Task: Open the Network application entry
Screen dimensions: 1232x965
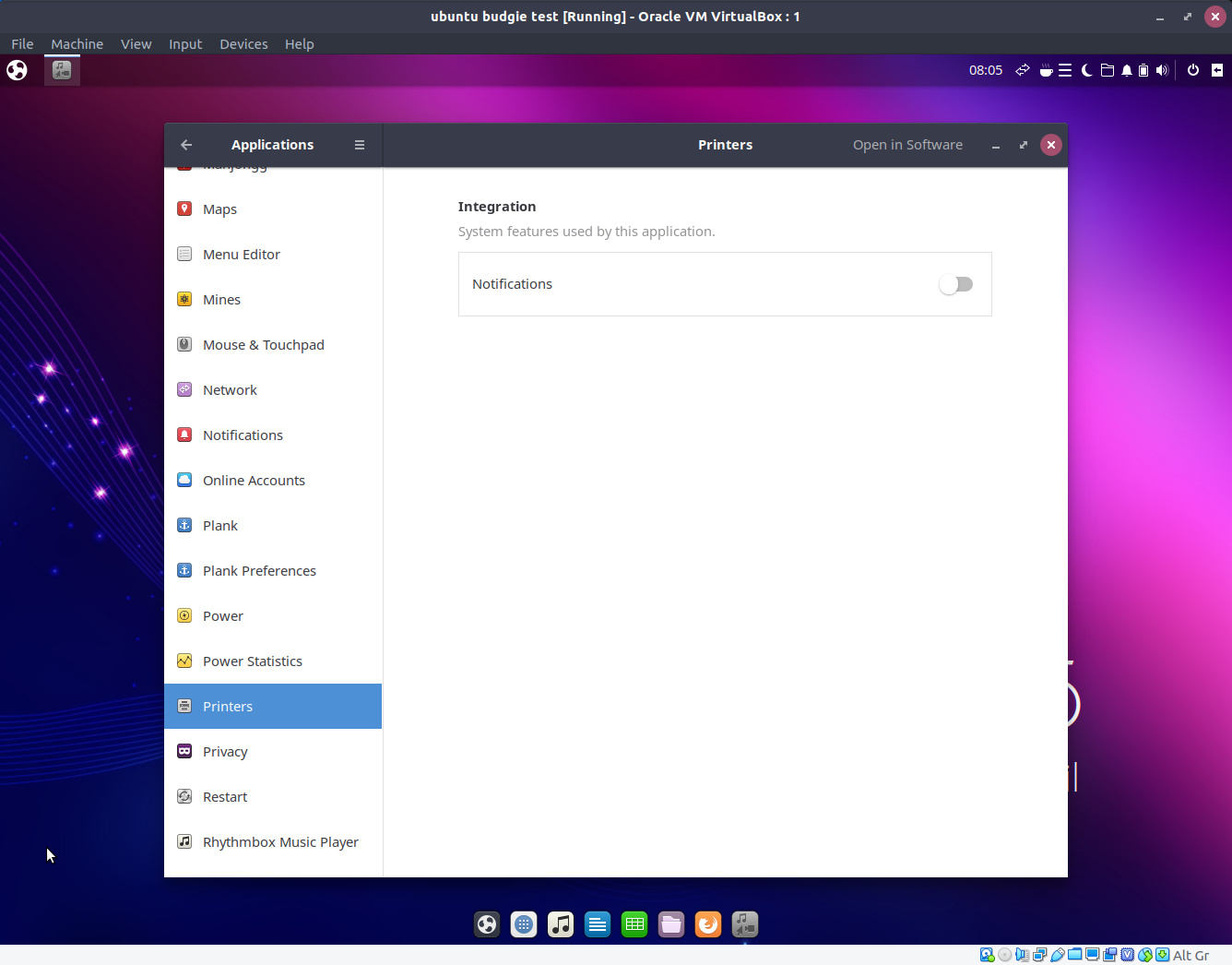Action: [x=273, y=390]
